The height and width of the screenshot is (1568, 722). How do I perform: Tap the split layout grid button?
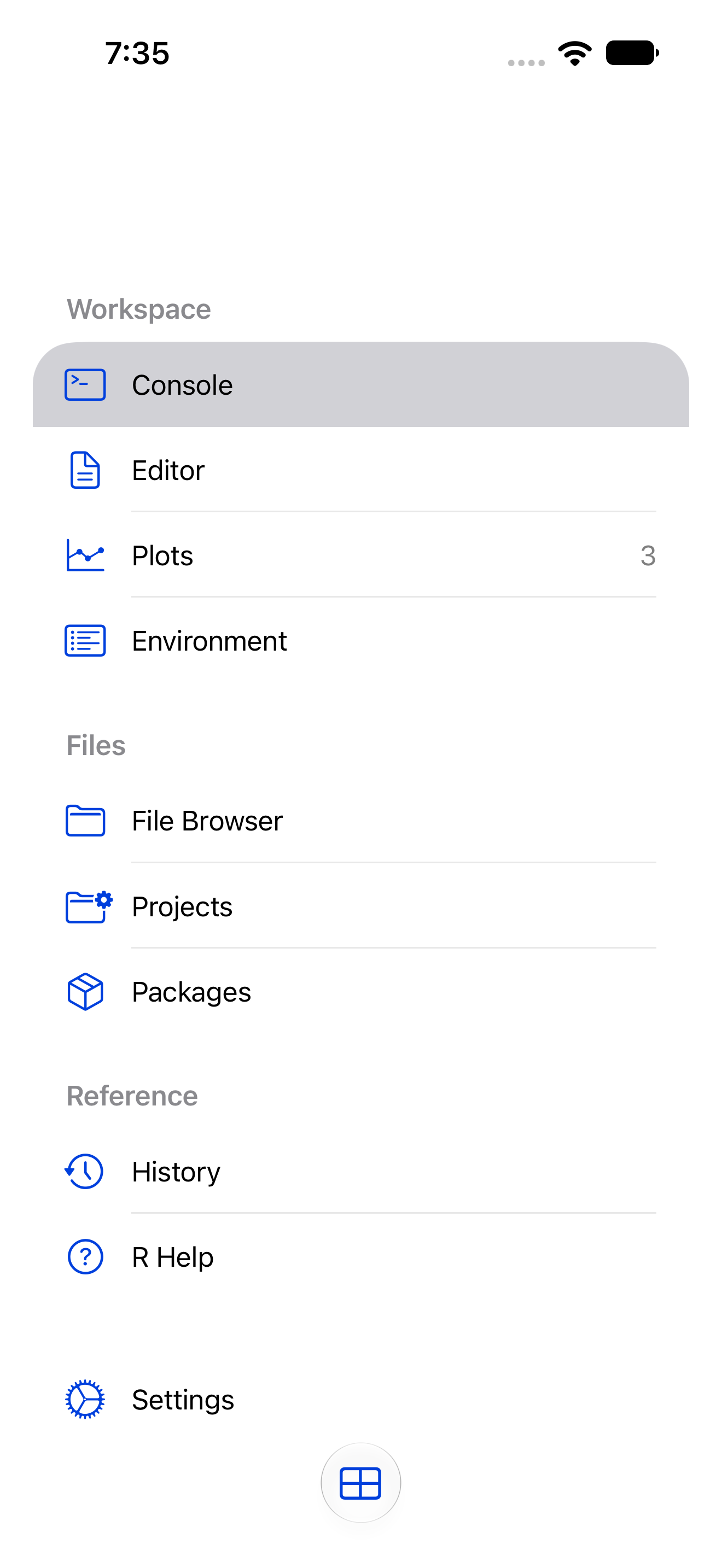(361, 1483)
